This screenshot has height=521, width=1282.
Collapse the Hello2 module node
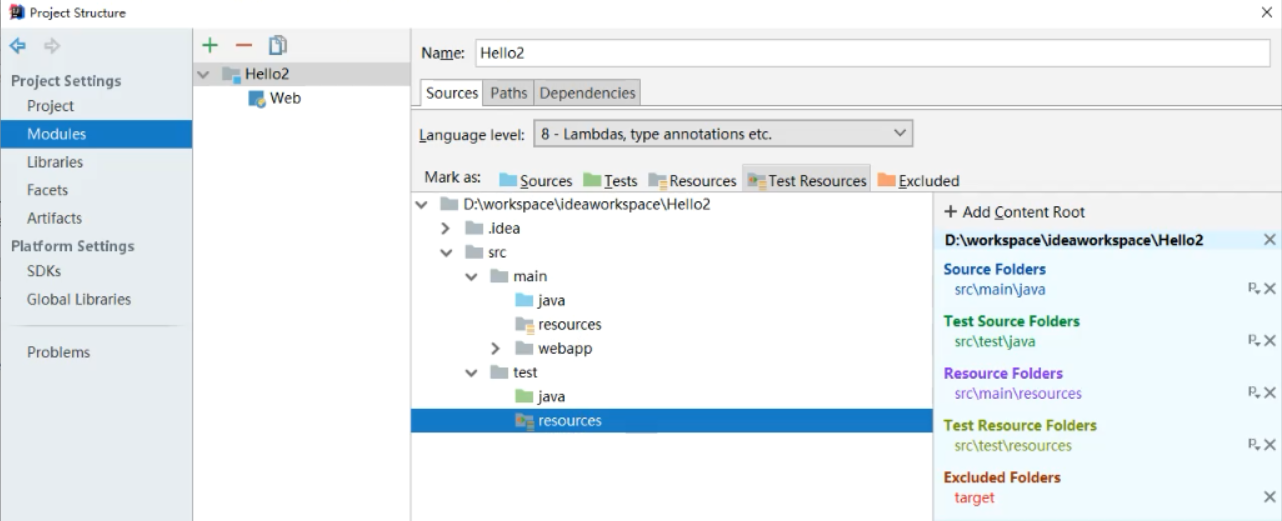pyautogui.click(x=205, y=74)
